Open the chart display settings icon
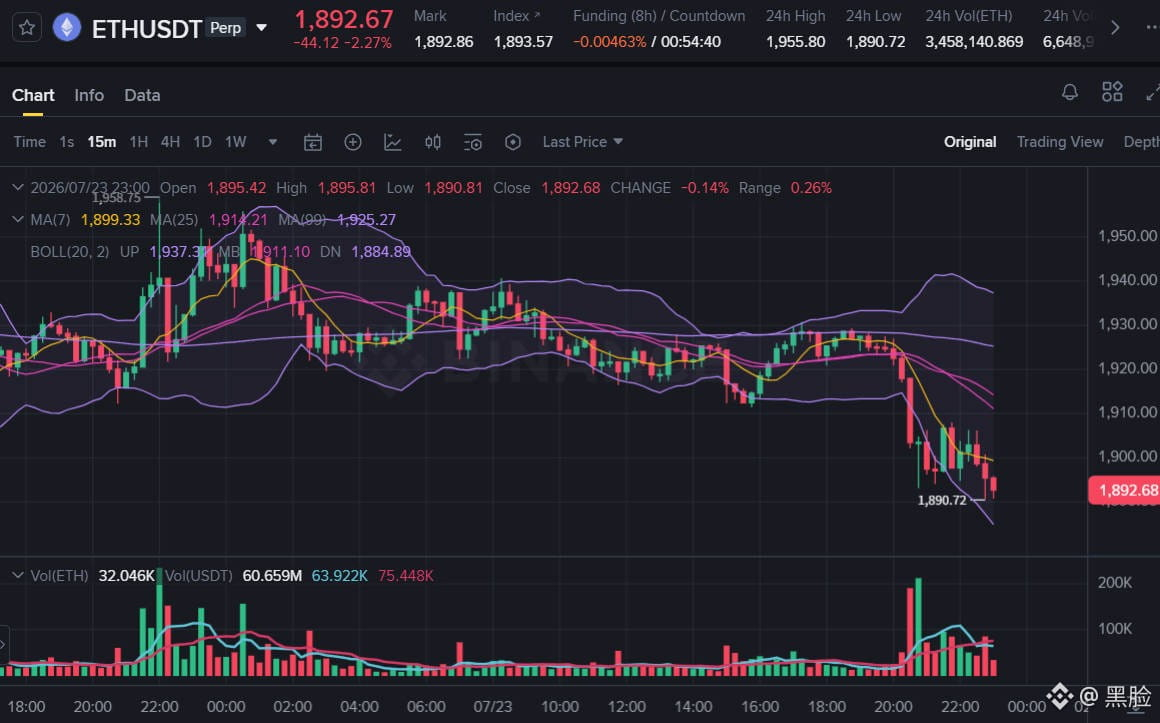Screen dimensions: 1160x723 (x=473, y=142)
